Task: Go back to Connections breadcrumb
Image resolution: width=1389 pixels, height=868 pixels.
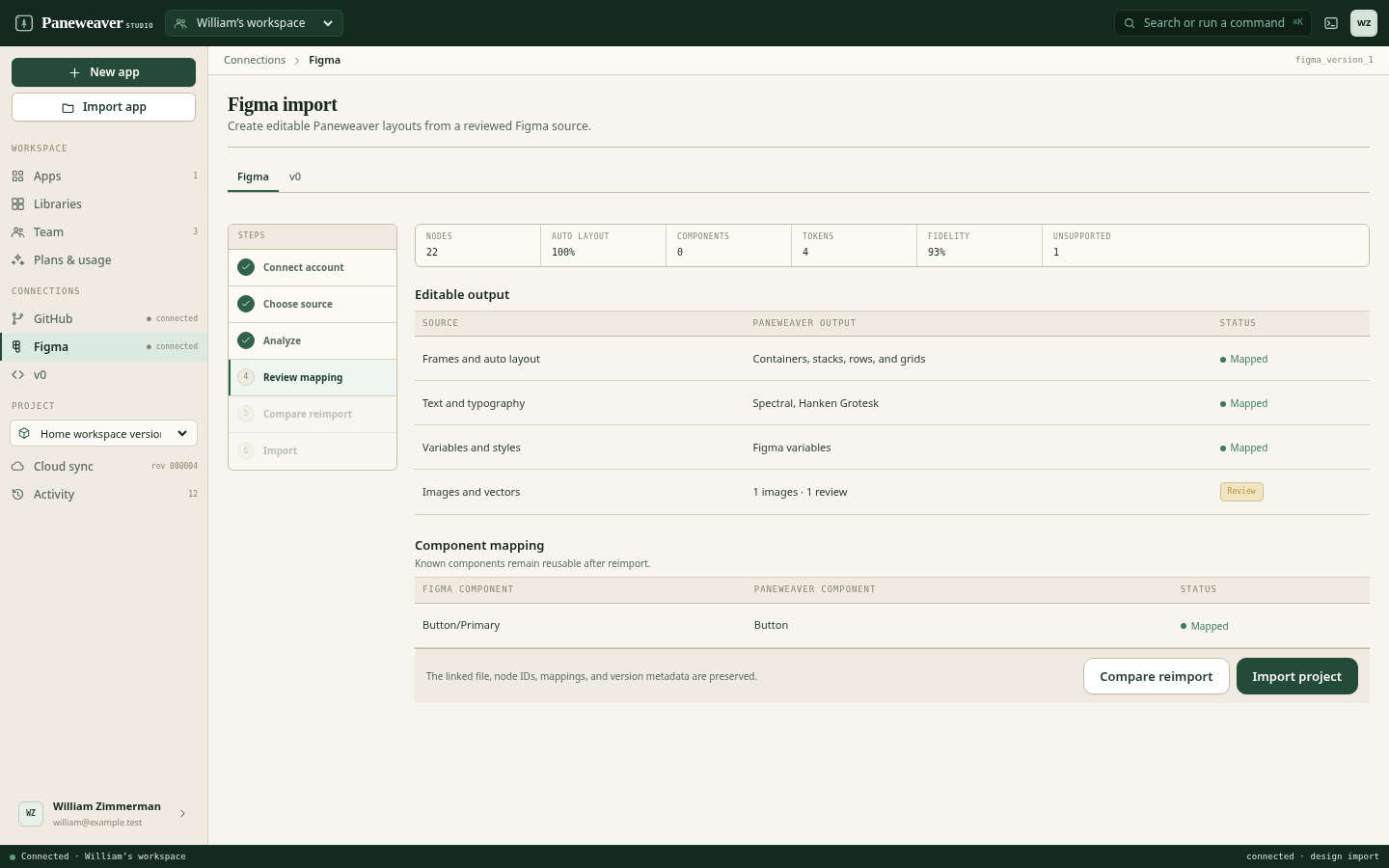Action: (255, 60)
